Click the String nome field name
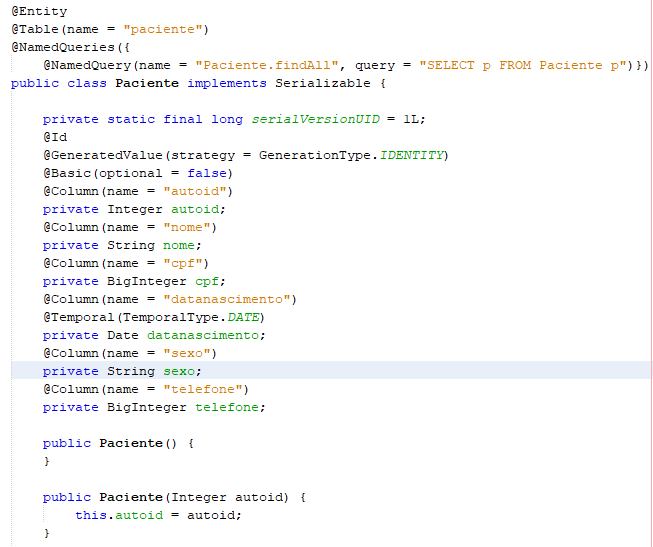 coord(179,245)
